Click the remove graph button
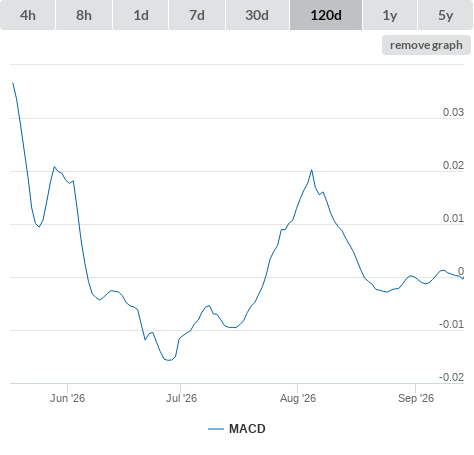 point(426,45)
